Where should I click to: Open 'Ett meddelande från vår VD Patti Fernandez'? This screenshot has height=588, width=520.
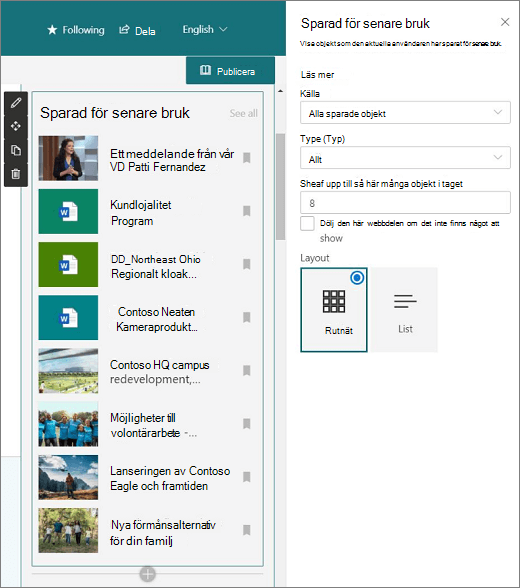pos(172,160)
